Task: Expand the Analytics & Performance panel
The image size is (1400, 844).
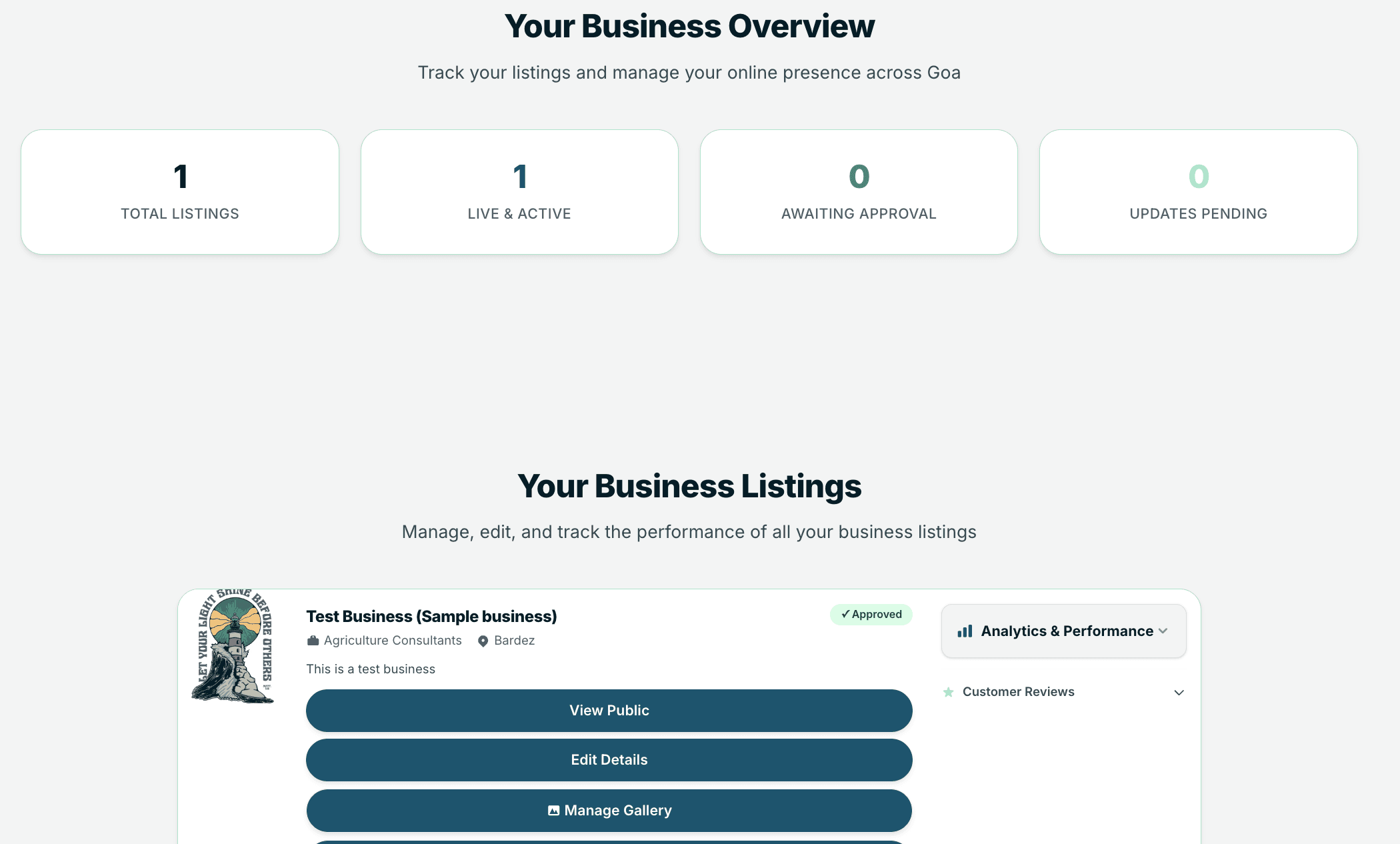Action: pyautogui.click(x=1063, y=631)
